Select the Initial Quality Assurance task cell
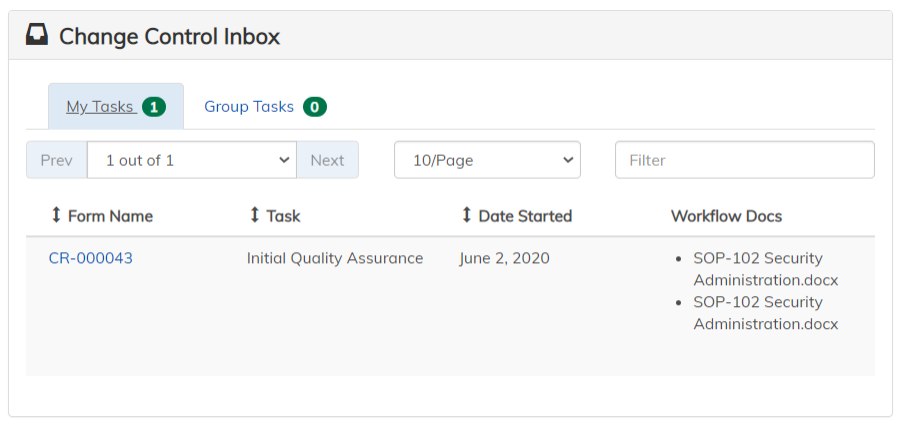910x432 pixels. (x=335, y=258)
